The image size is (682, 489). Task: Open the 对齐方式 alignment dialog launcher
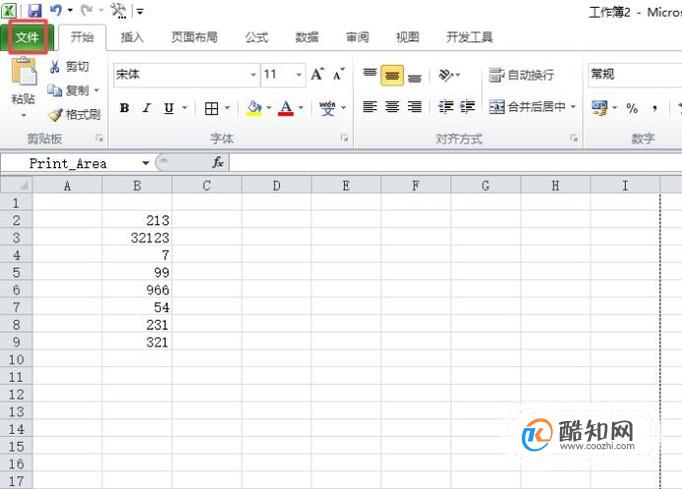click(574, 138)
